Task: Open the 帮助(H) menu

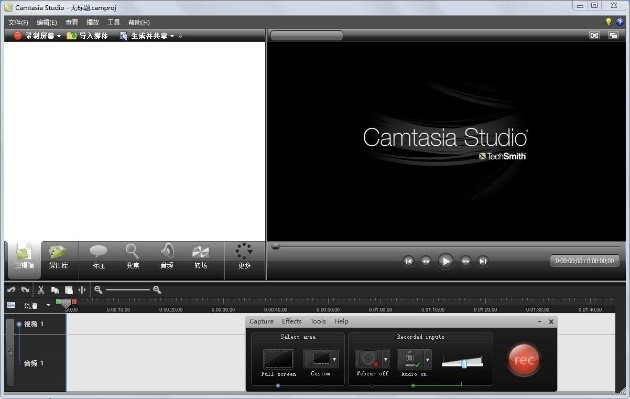Action: [139, 23]
